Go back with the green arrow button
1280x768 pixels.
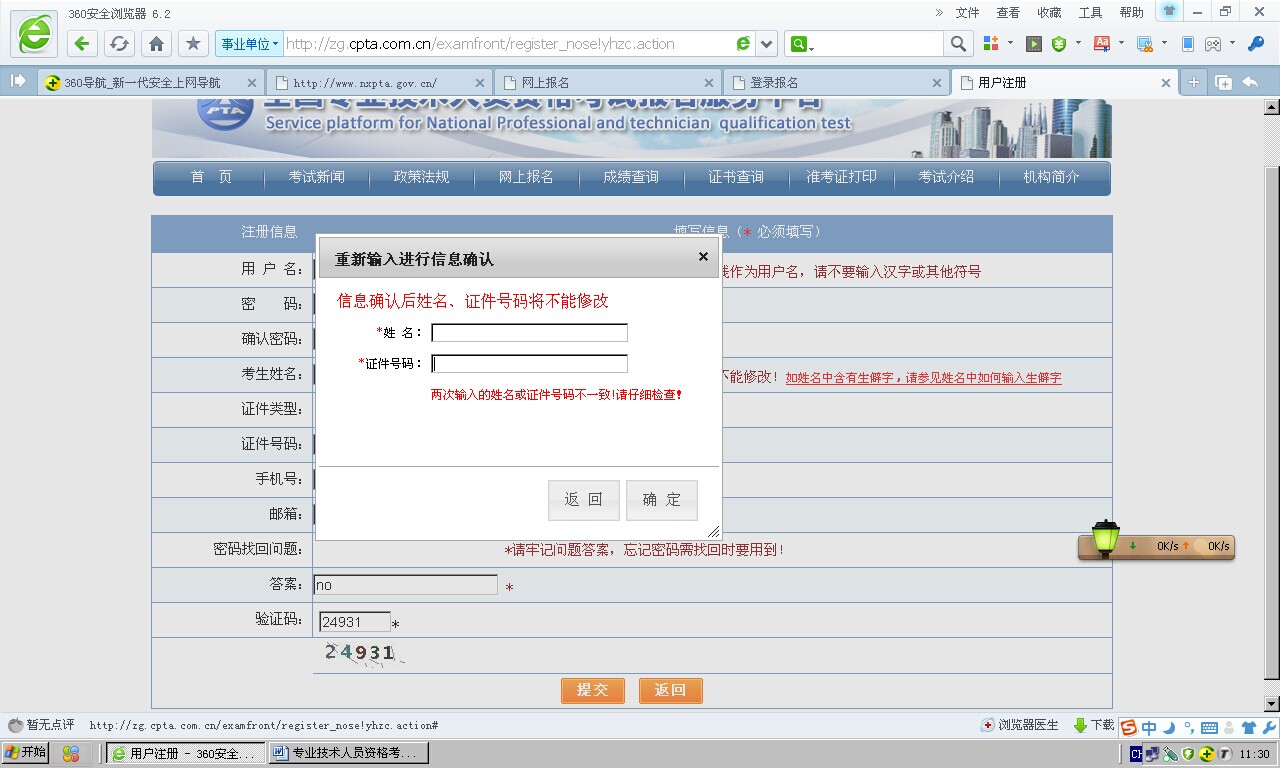pyautogui.click(x=82, y=44)
